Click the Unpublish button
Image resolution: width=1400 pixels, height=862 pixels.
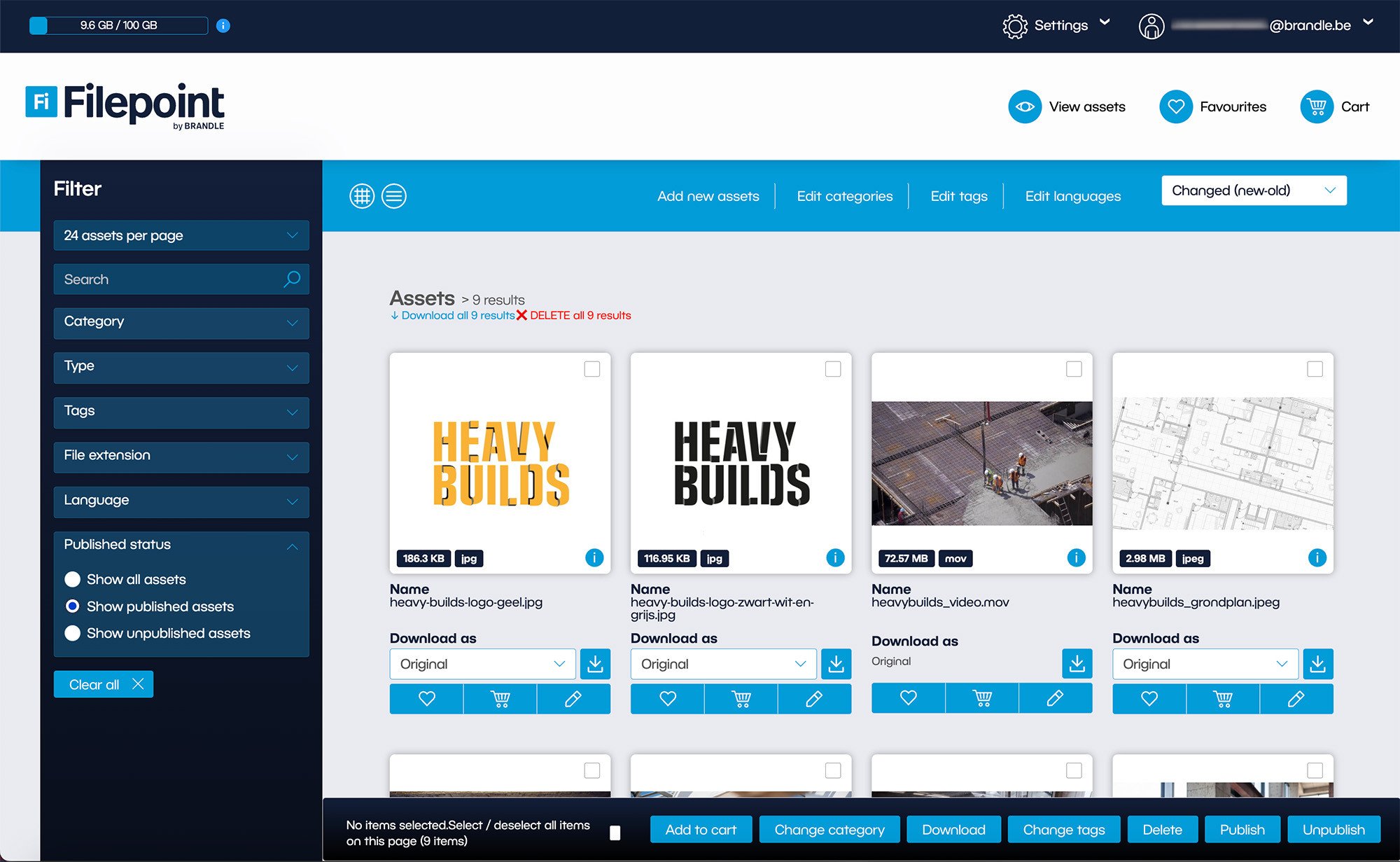1333,830
